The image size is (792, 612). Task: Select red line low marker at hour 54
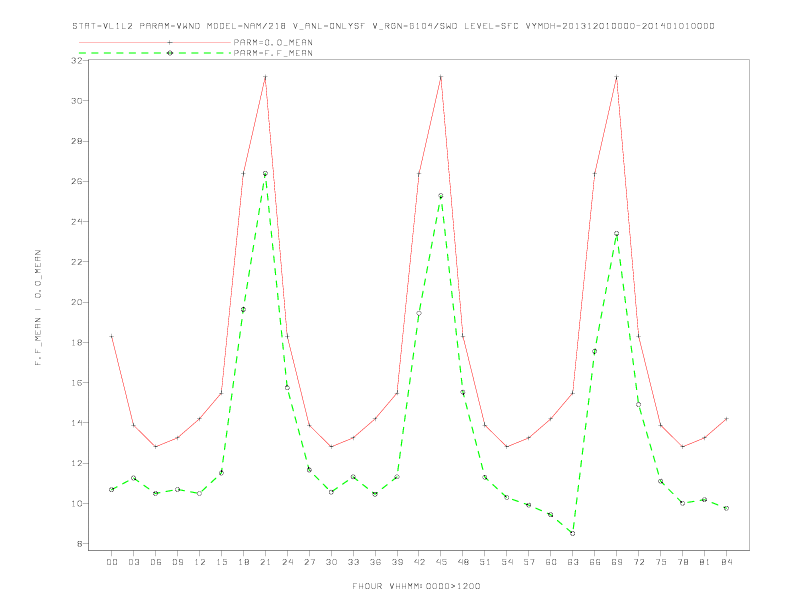click(x=507, y=447)
